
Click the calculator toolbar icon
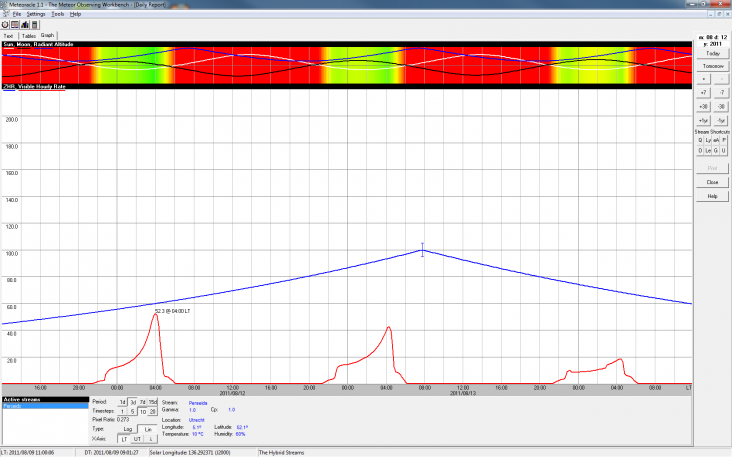click(35, 24)
